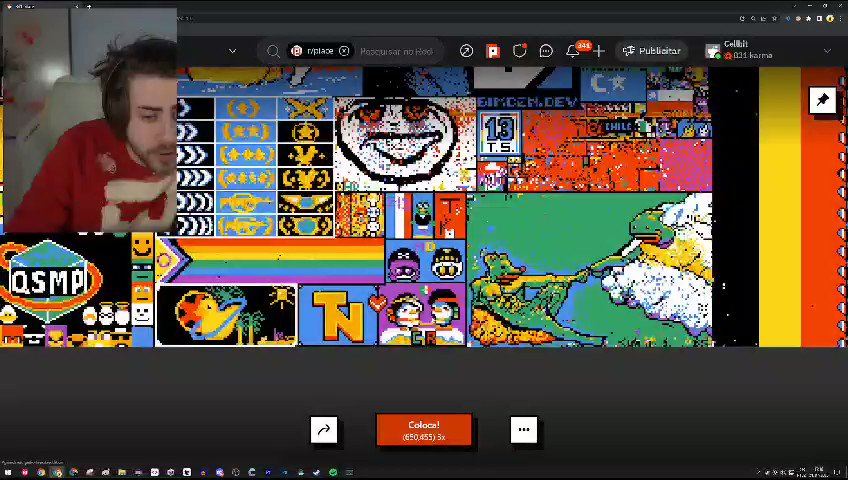848x480 pixels.
Task: Open the Reddit search magnifier icon
Action: (x=273, y=51)
